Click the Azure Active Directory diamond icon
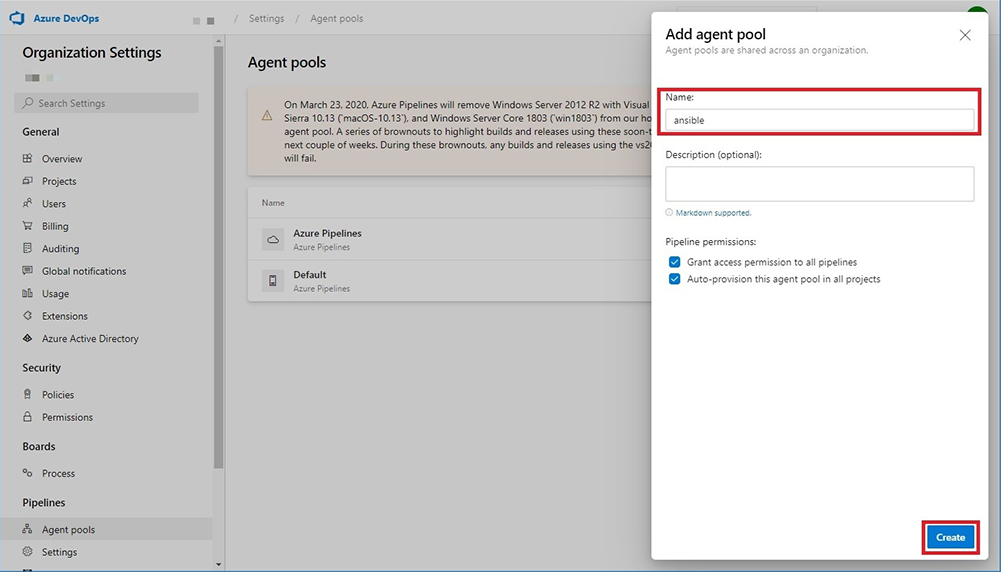This screenshot has width=1001, height=572. pos(27,338)
